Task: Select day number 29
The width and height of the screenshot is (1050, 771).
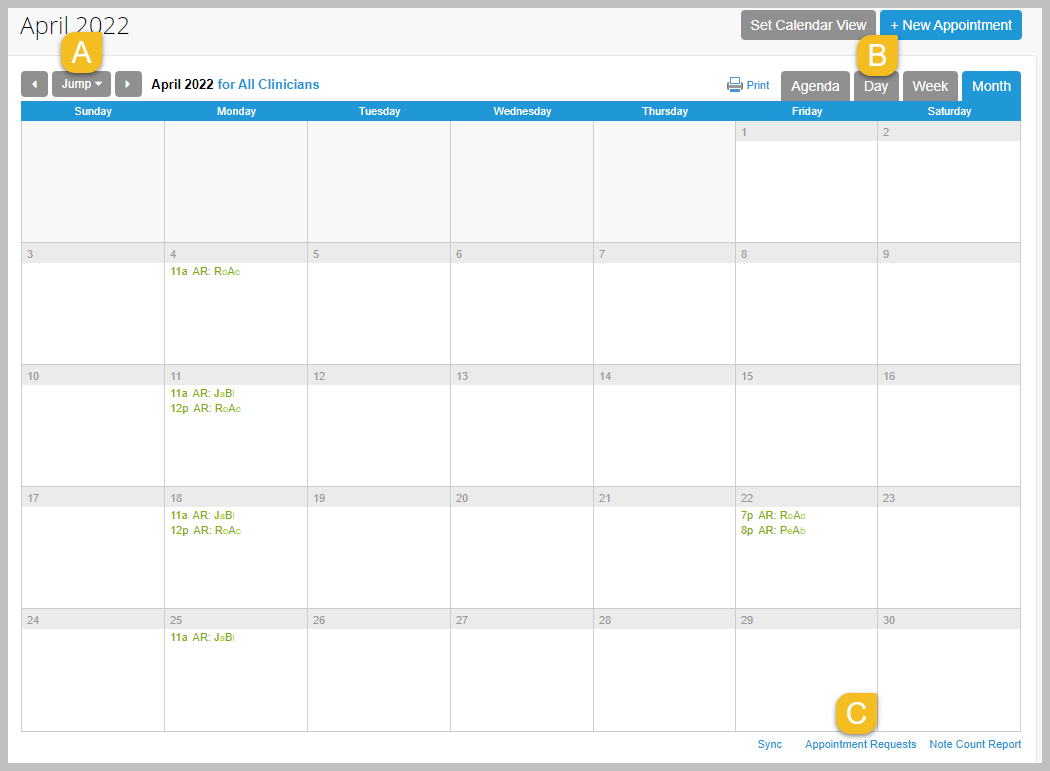Action: (747, 620)
